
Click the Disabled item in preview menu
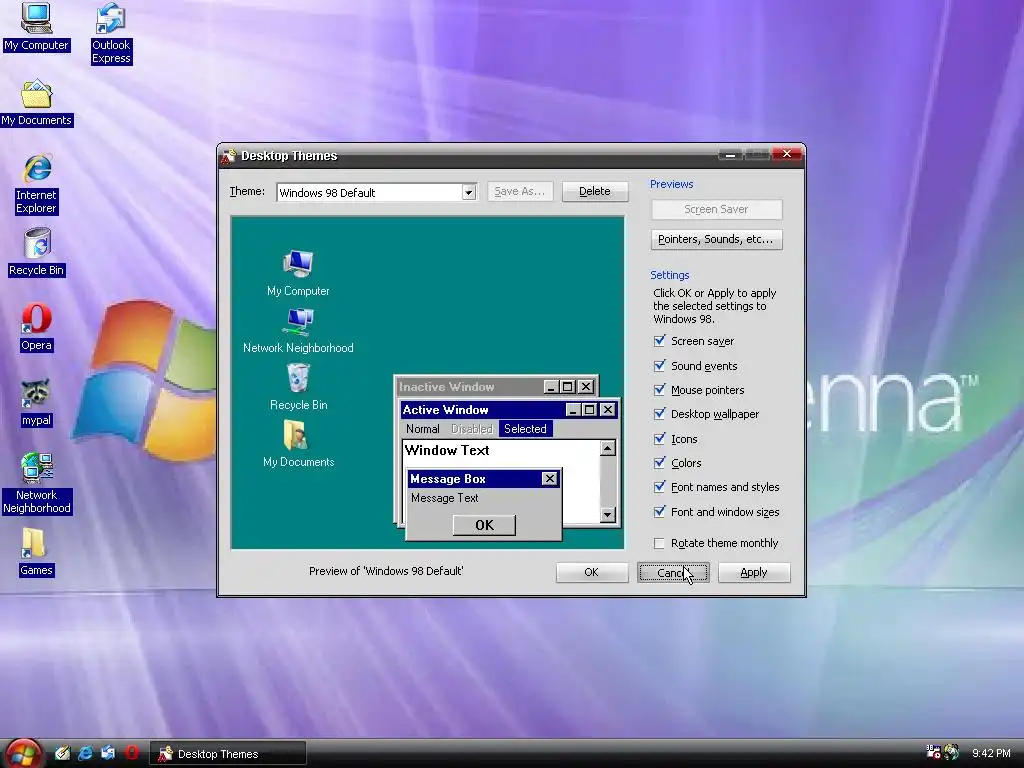tap(472, 429)
